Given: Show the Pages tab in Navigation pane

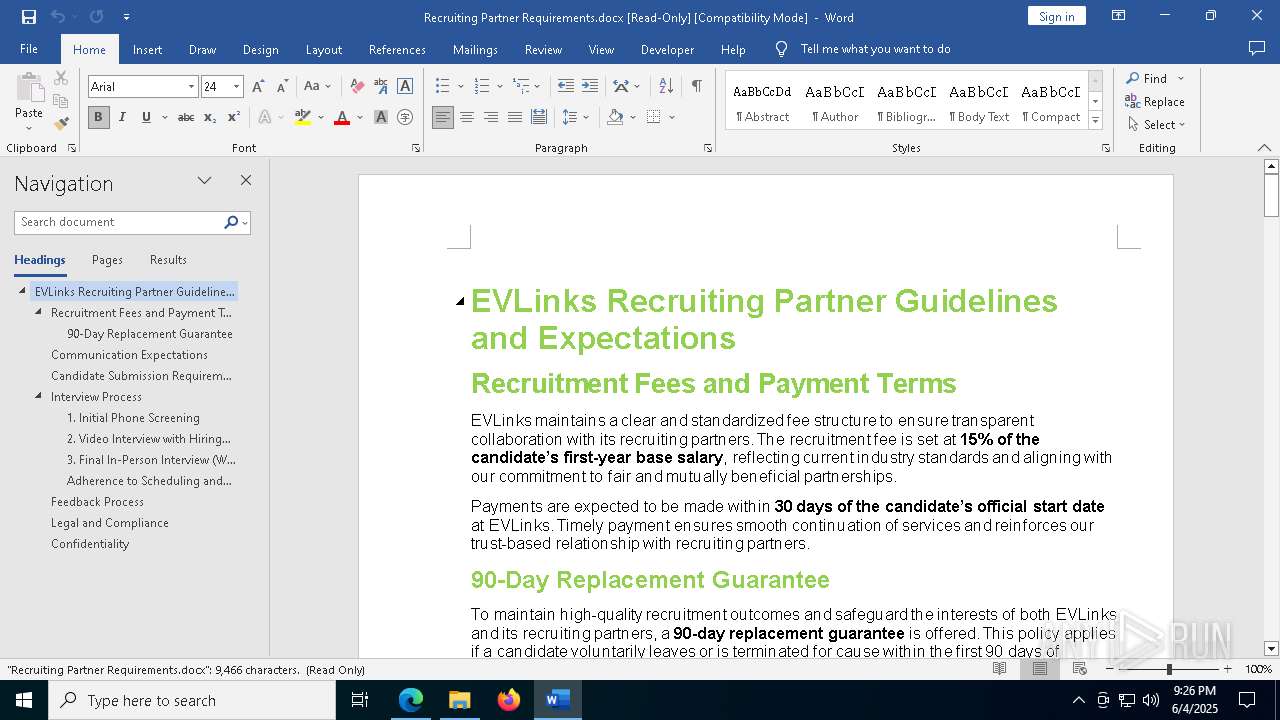Looking at the screenshot, I should pos(107,260).
